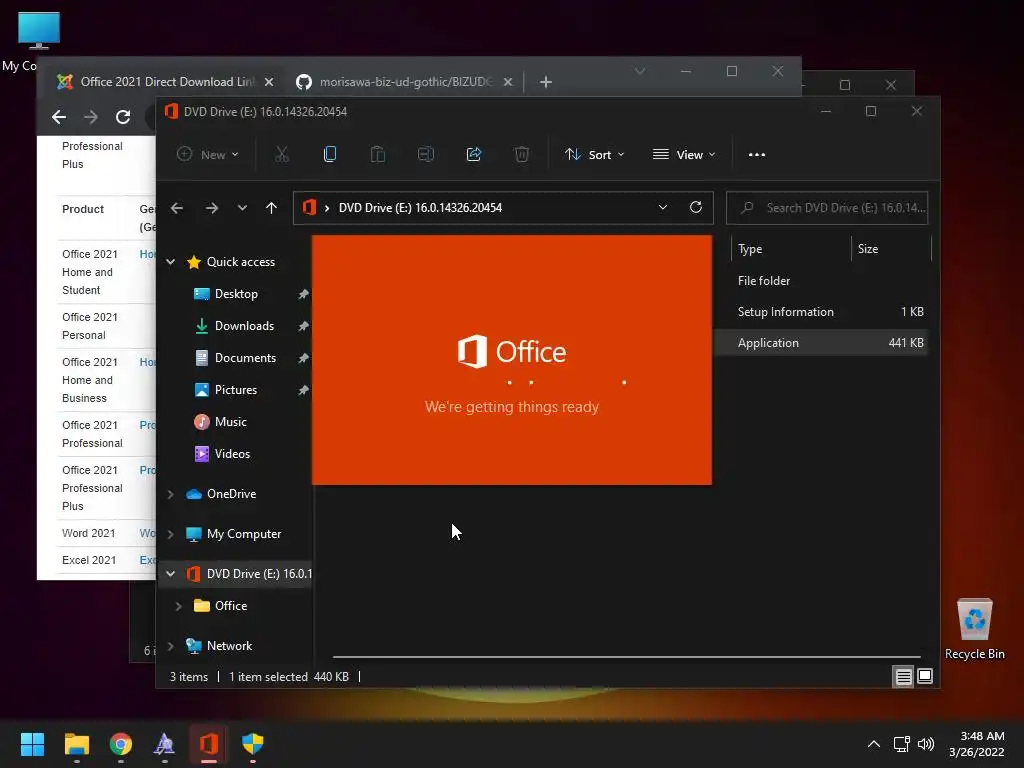
Task: Open a new browser tab with plus
Action: [546, 82]
